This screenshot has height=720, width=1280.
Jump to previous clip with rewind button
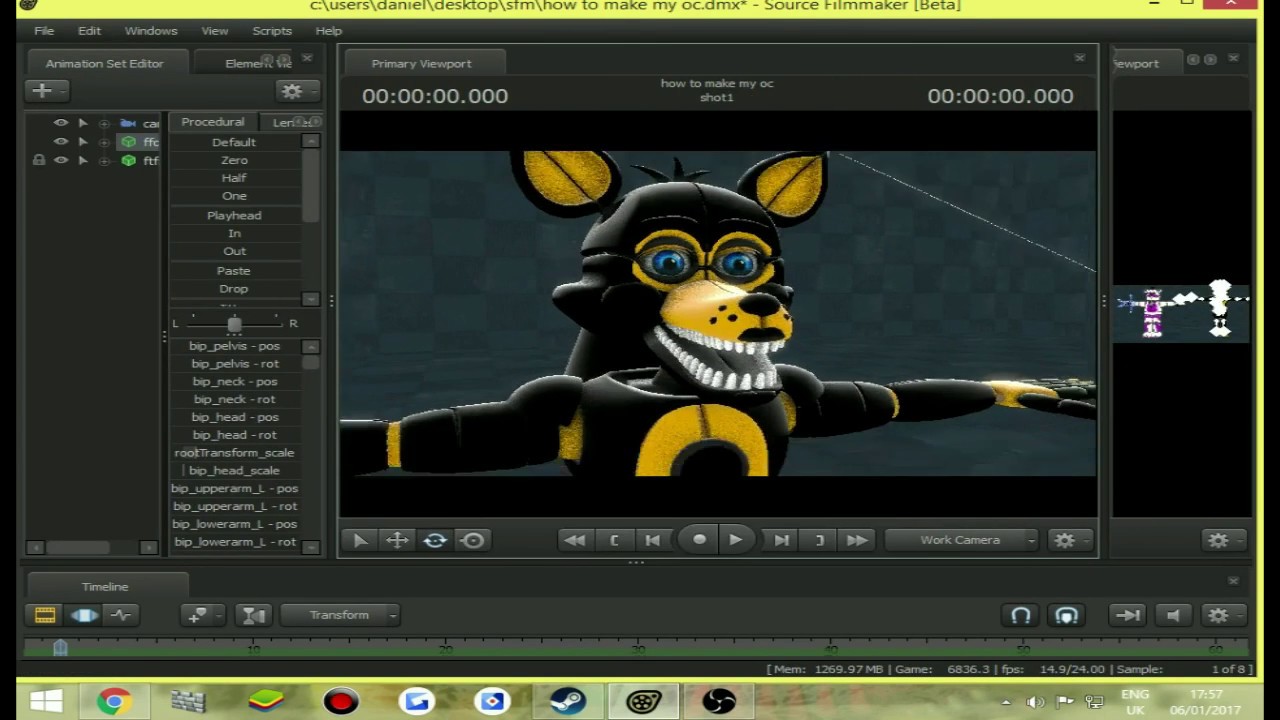(575, 540)
